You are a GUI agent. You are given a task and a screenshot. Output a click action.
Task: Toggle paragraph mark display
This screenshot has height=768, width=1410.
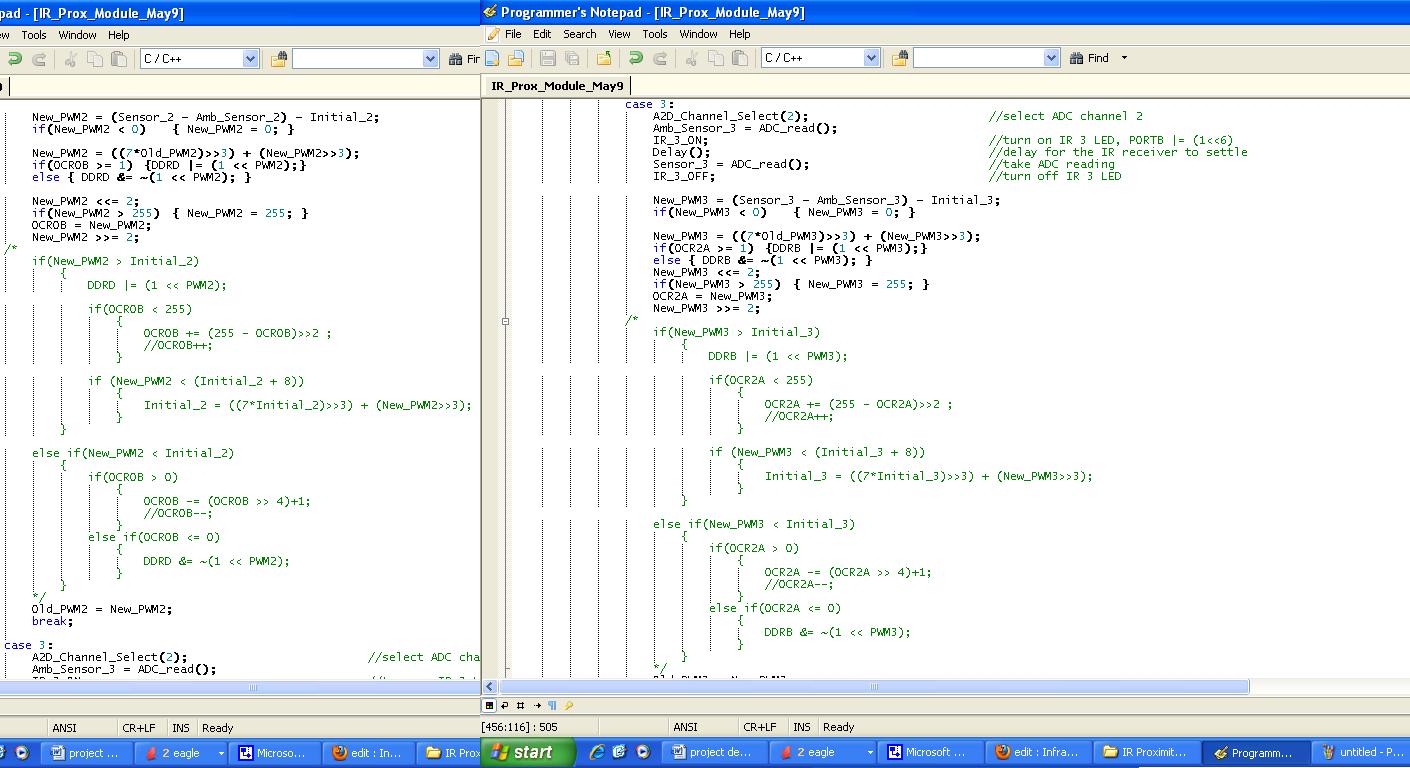(551, 705)
